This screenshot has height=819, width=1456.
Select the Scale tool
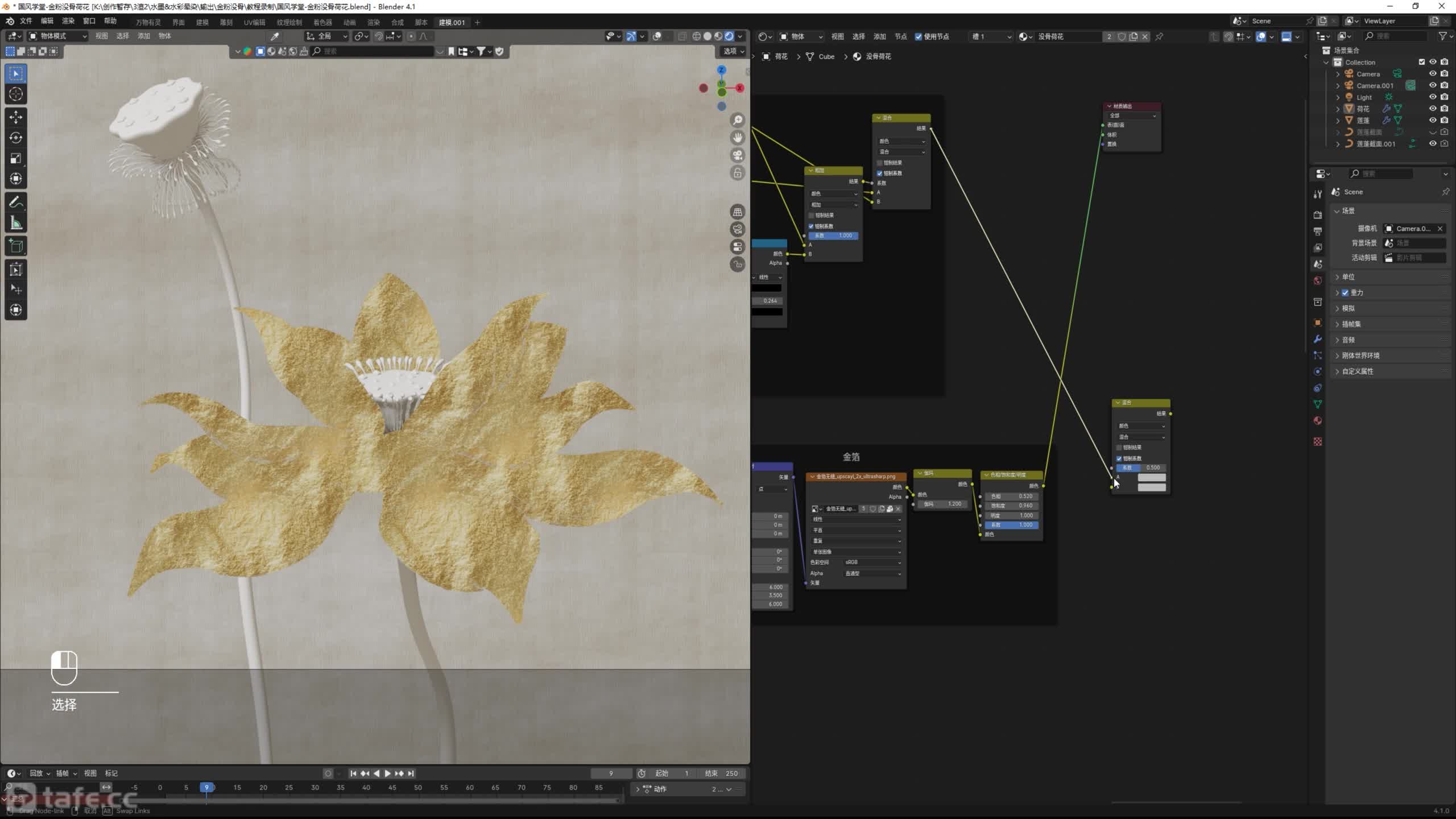tap(16, 158)
